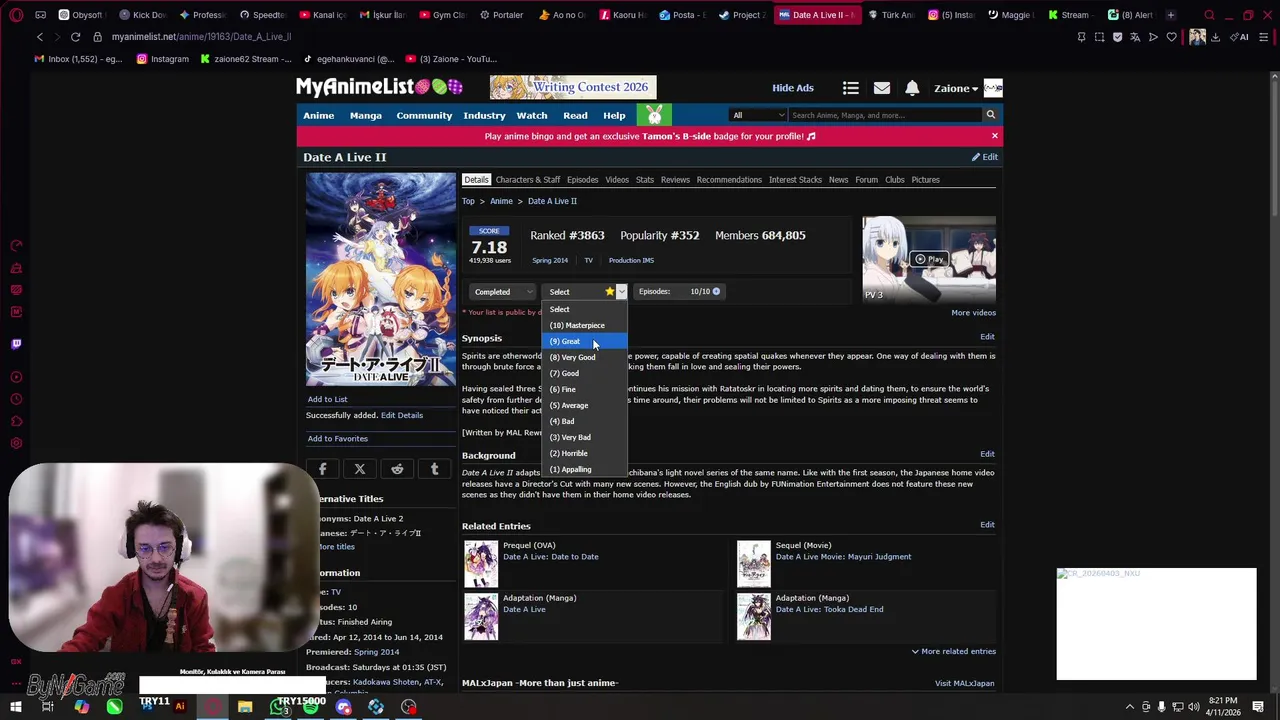This screenshot has width=1280, height=720.
Task: Share on Tumblr icon
Action: [434, 468]
